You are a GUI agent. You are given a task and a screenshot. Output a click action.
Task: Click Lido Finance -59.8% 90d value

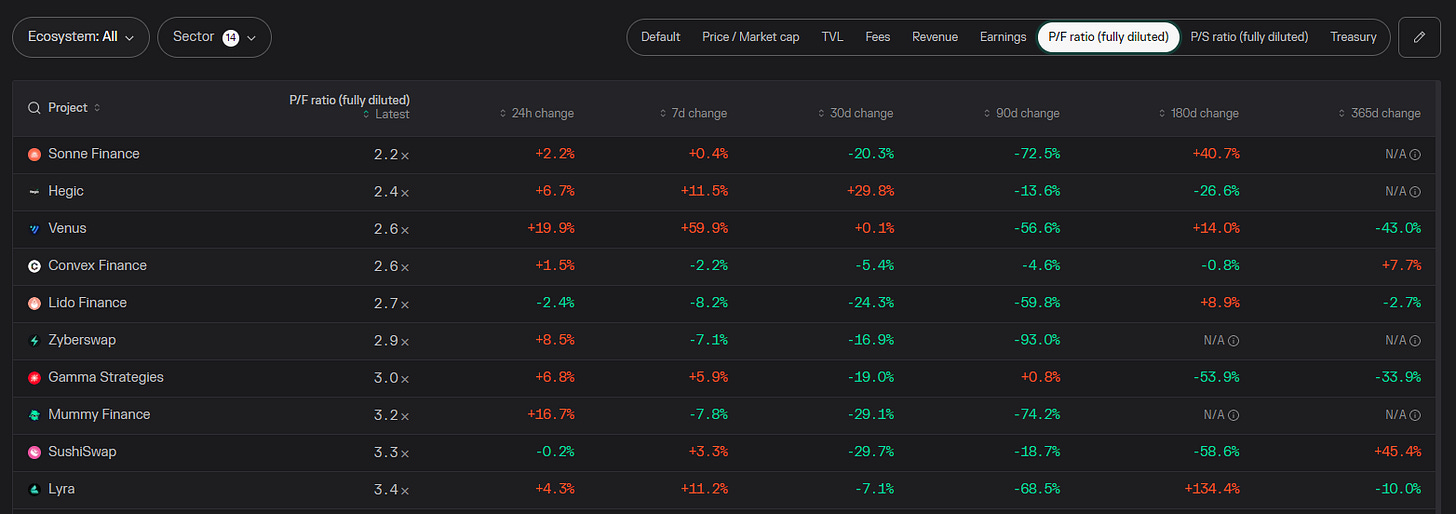1036,303
